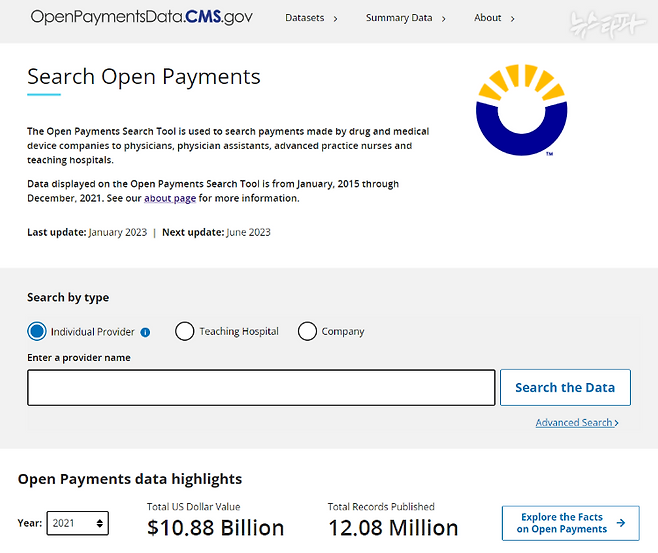Viewport: 658px width, 553px height.
Task: Expand the About menu arrow
Action: (x=512, y=19)
